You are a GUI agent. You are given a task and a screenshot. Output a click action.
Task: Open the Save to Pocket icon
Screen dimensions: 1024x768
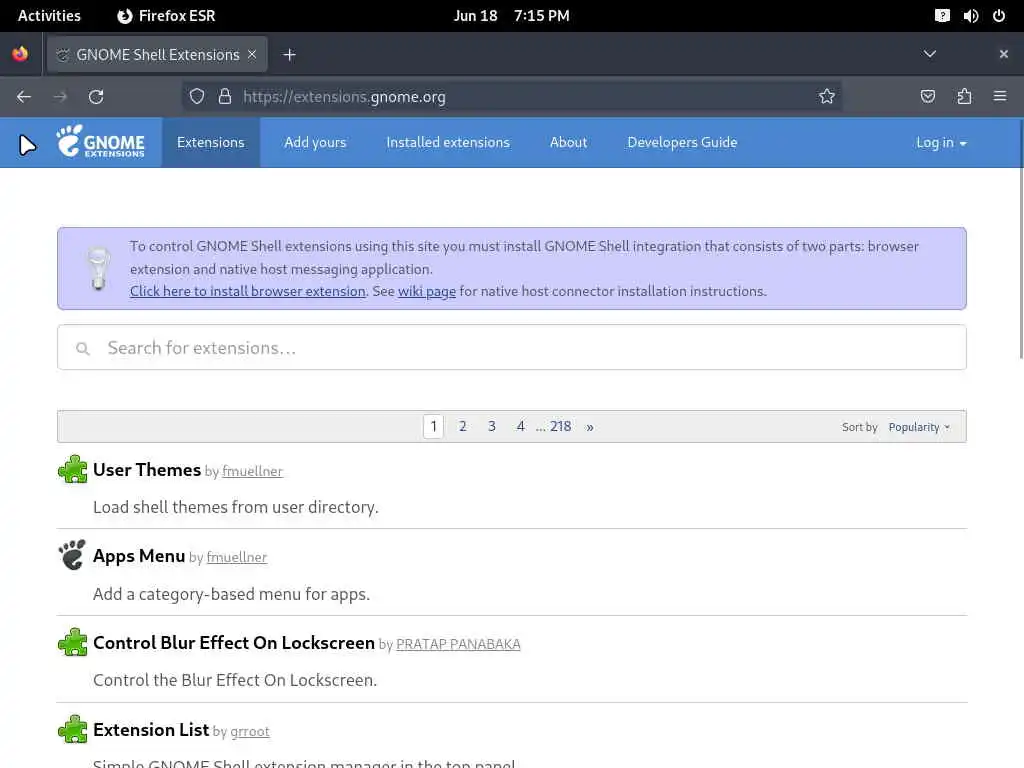point(927,97)
